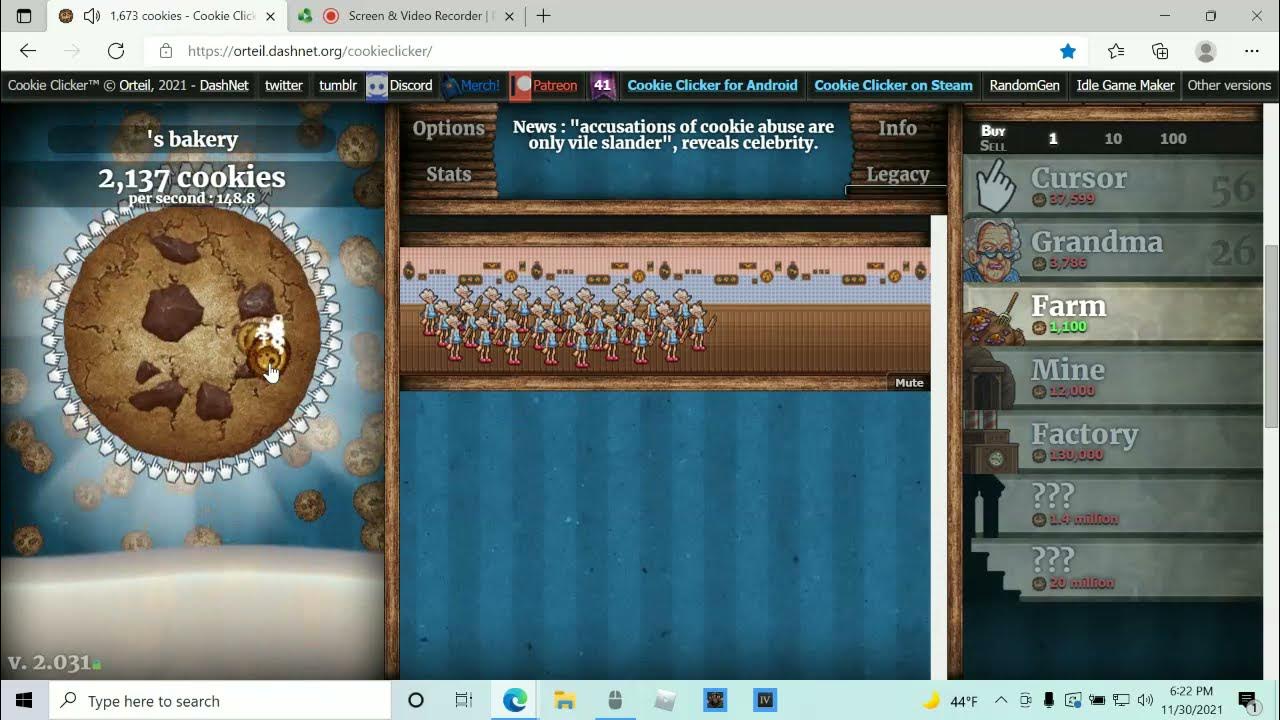Image resolution: width=1280 pixels, height=720 pixels.
Task: Click the taskbar search box
Action: tap(220, 700)
